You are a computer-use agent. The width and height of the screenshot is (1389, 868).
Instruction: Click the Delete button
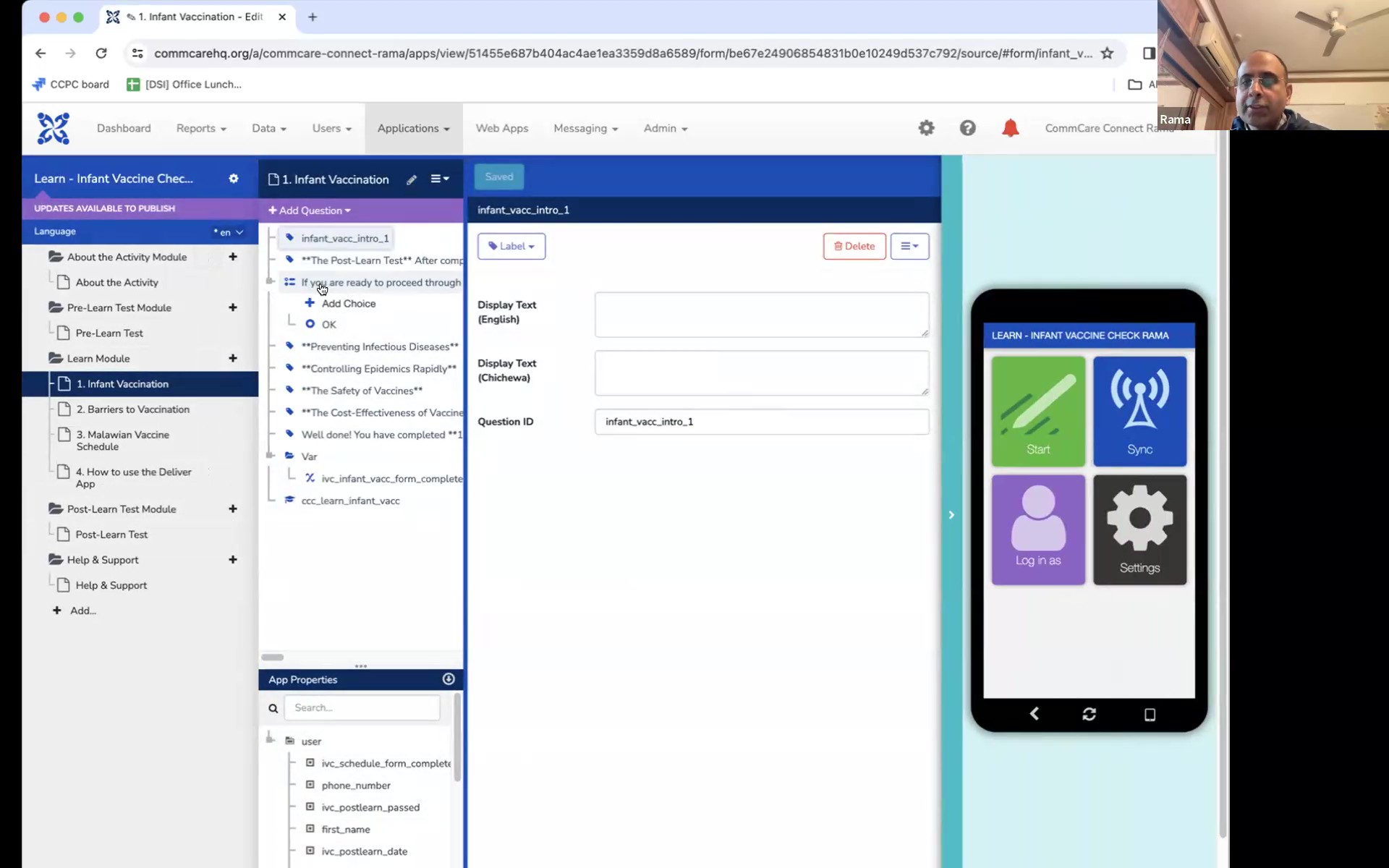854,246
